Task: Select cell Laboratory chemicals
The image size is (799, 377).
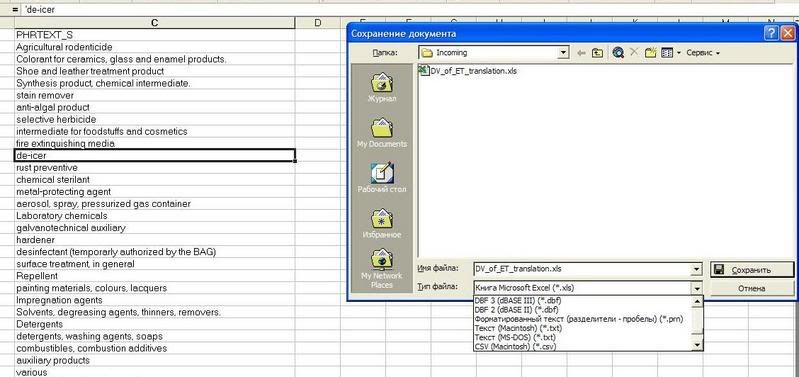Action: tap(154, 216)
